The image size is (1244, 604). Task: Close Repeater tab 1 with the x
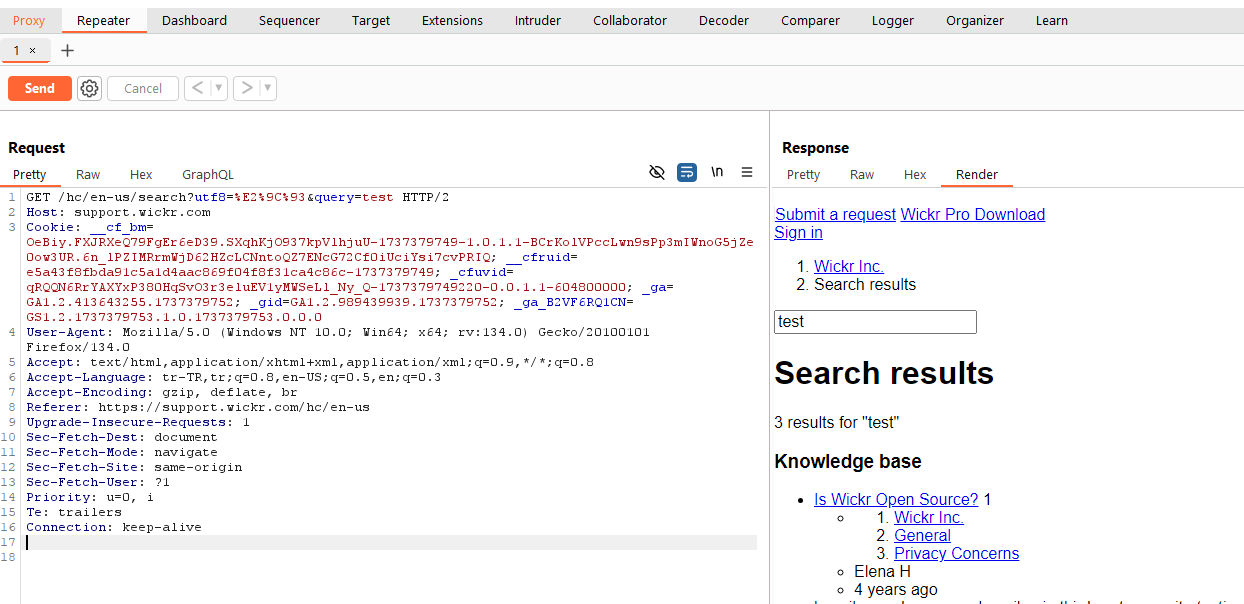coord(32,50)
